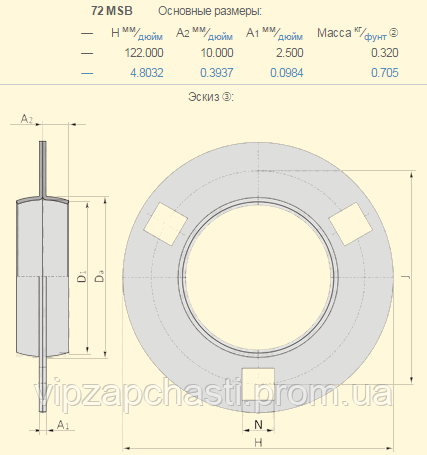427x455 pixels.
Task: Click the 4.8032 inch value
Action: tap(147, 73)
